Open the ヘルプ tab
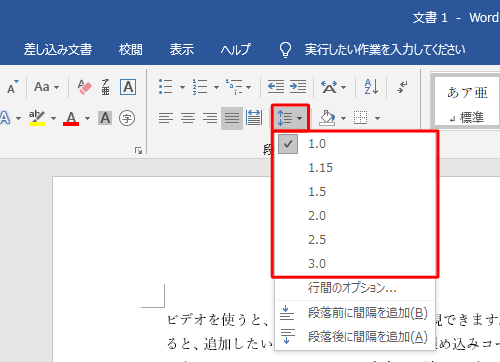The image size is (500, 362). tap(235, 49)
